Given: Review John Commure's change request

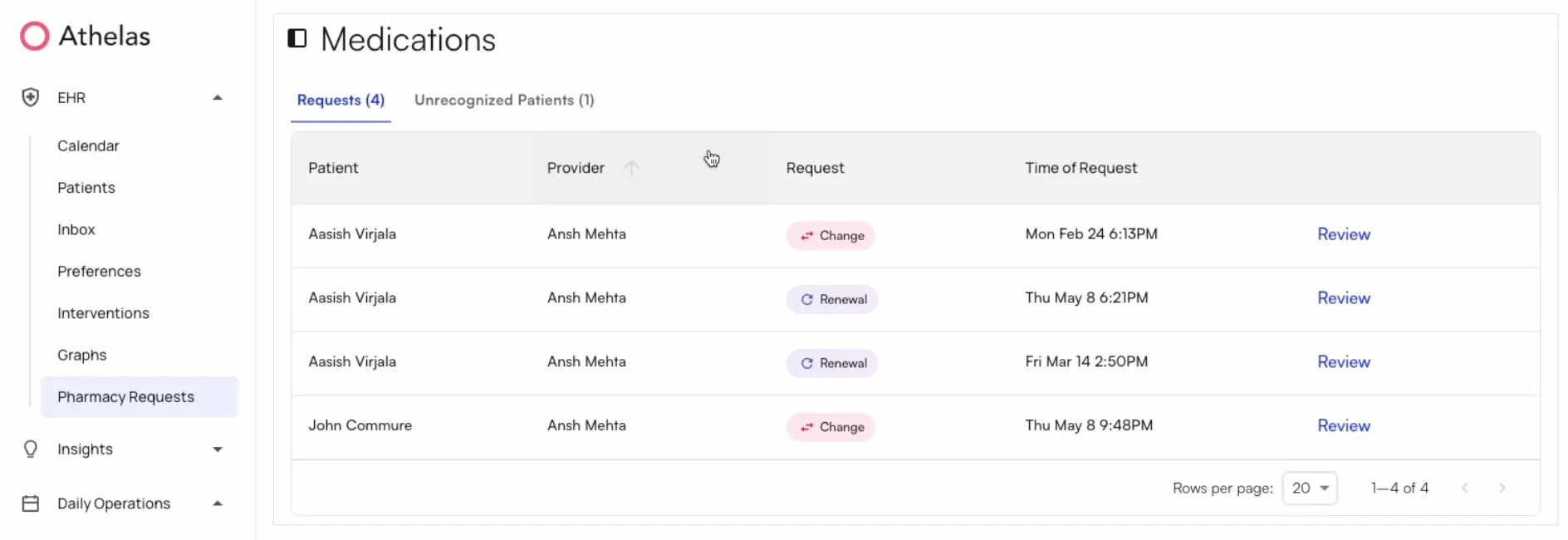Looking at the screenshot, I should [1343, 426].
